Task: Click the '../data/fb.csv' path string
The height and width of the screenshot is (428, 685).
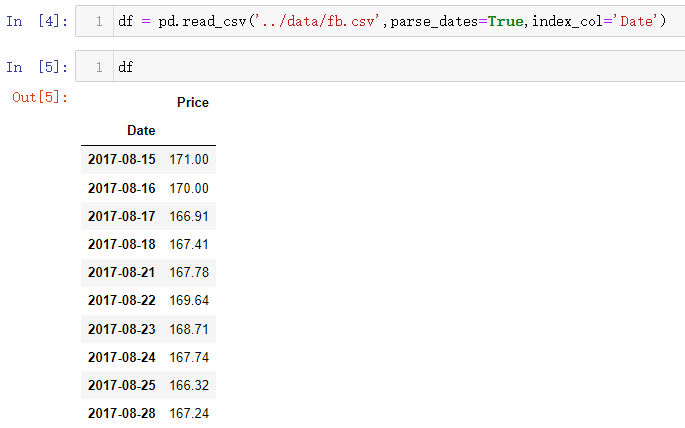Action: pyautogui.click(x=319, y=21)
